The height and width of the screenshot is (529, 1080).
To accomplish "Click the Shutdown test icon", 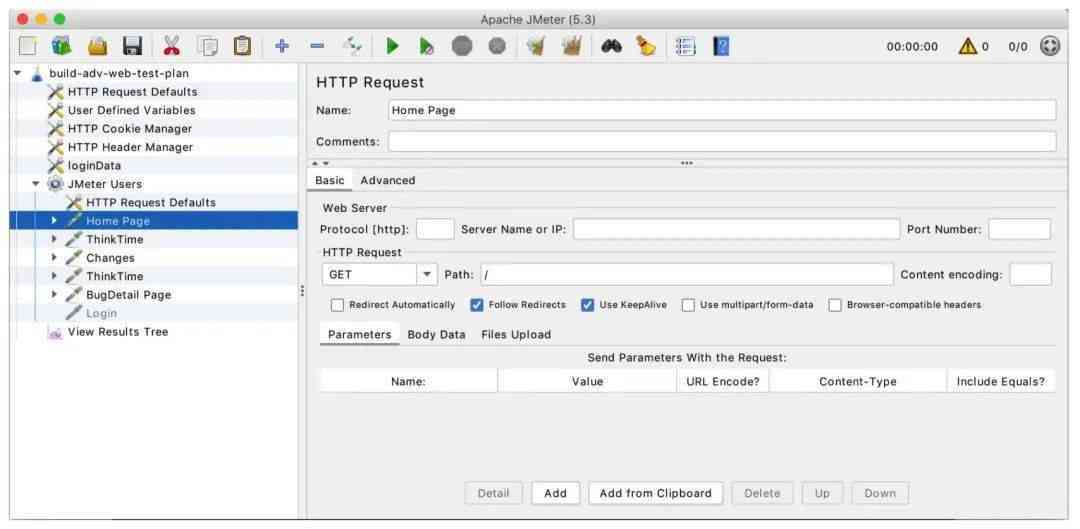I will click(x=497, y=46).
